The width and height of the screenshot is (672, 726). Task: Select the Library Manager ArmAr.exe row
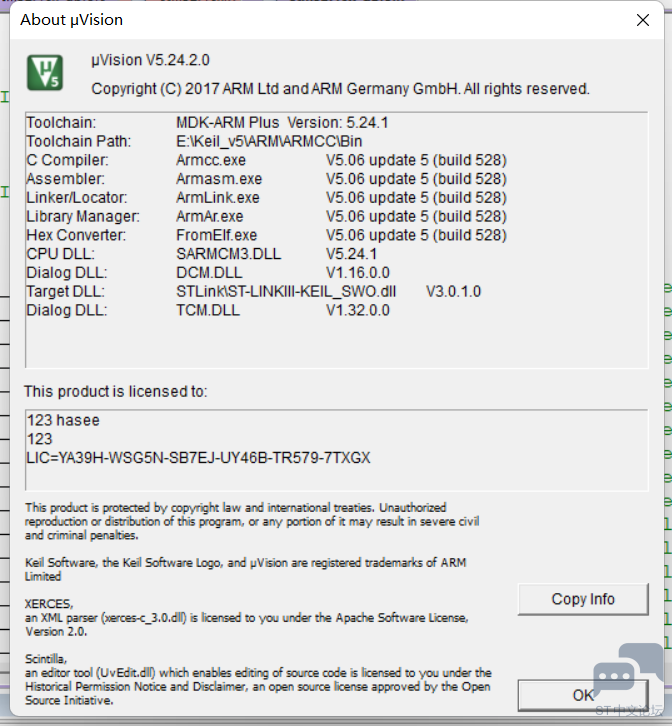(x=266, y=216)
